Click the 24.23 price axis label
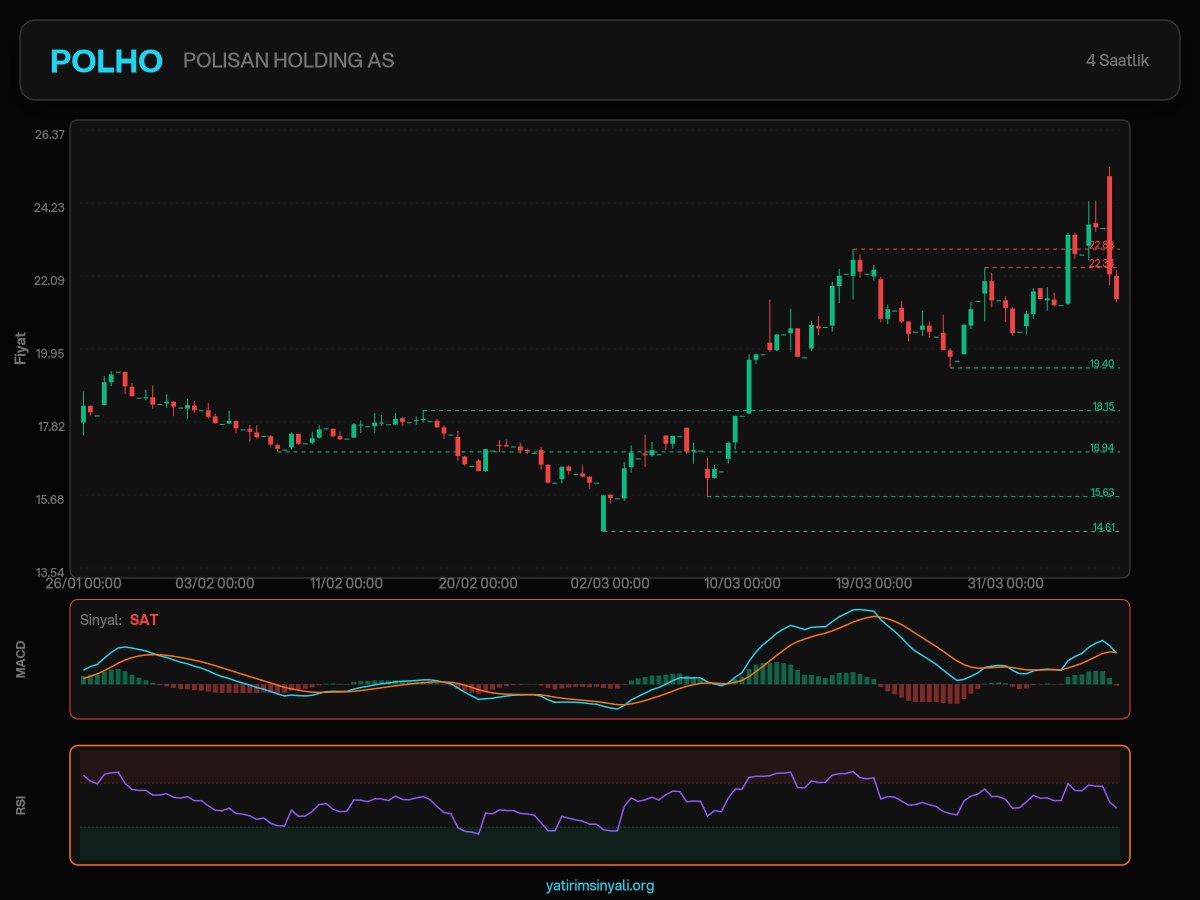Viewport: 1200px width, 900px height. point(50,207)
